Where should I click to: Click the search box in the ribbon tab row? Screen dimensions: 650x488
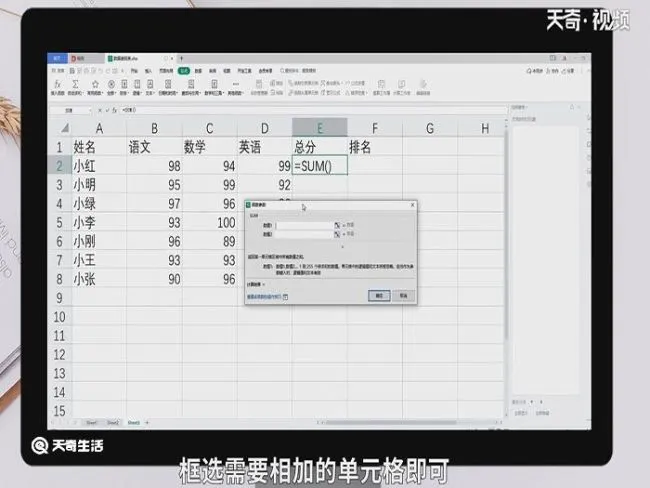[298, 71]
